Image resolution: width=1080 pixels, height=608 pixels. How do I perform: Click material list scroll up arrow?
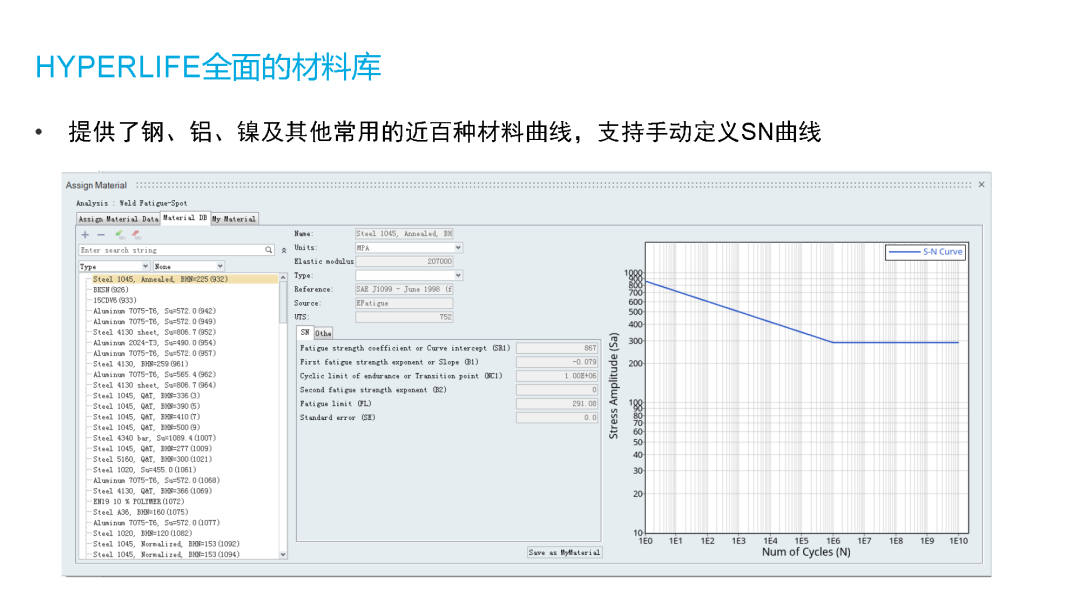click(x=282, y=277)
